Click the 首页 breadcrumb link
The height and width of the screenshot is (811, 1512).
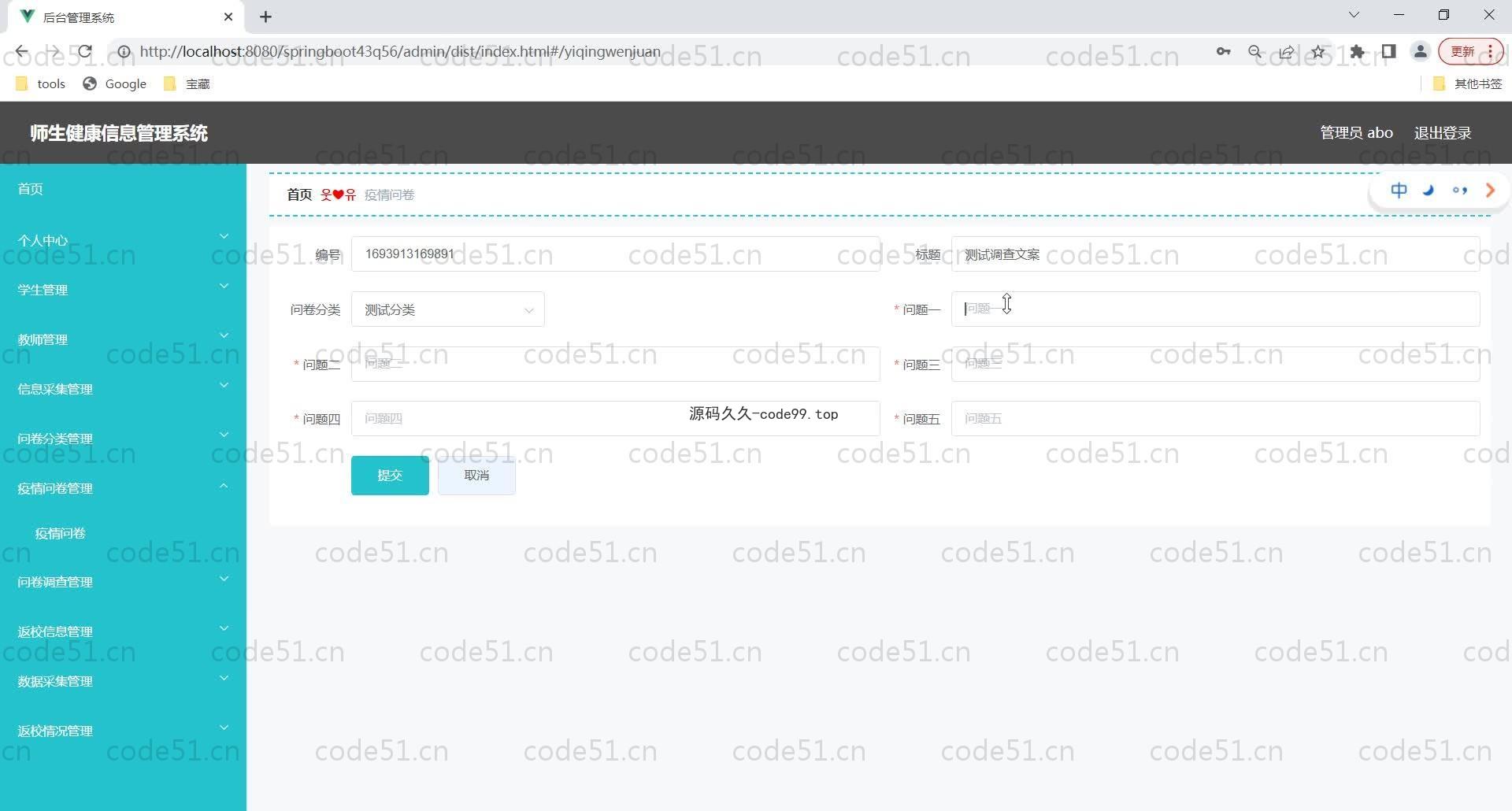coord(299,194)
